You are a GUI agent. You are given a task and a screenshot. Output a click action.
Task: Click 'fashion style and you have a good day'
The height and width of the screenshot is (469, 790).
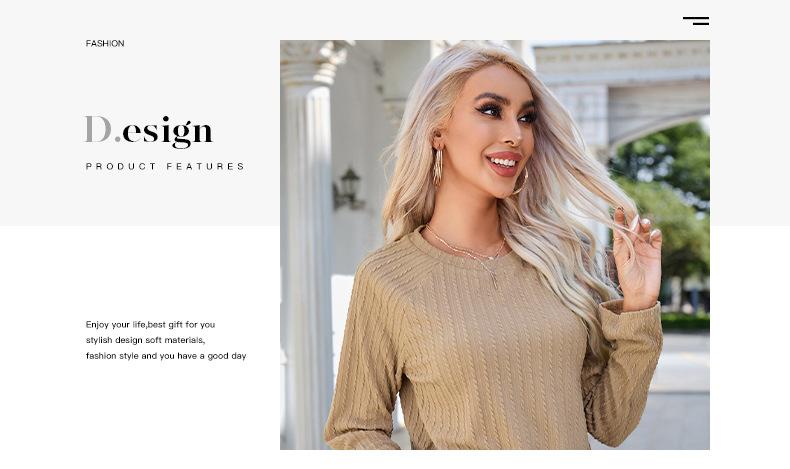pyautogui.click(x=166, y=356)
